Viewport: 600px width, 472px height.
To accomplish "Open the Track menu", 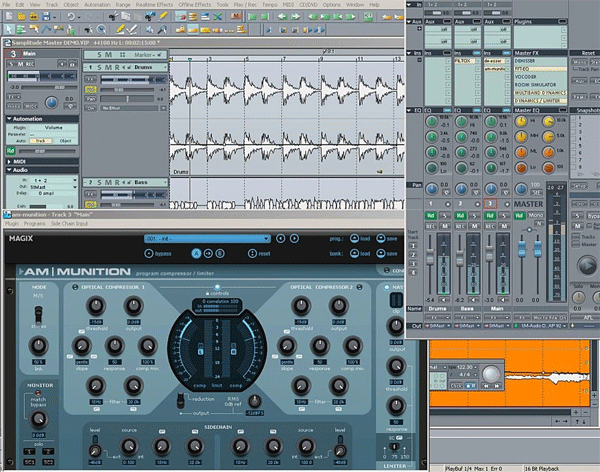I will point(52,5).
